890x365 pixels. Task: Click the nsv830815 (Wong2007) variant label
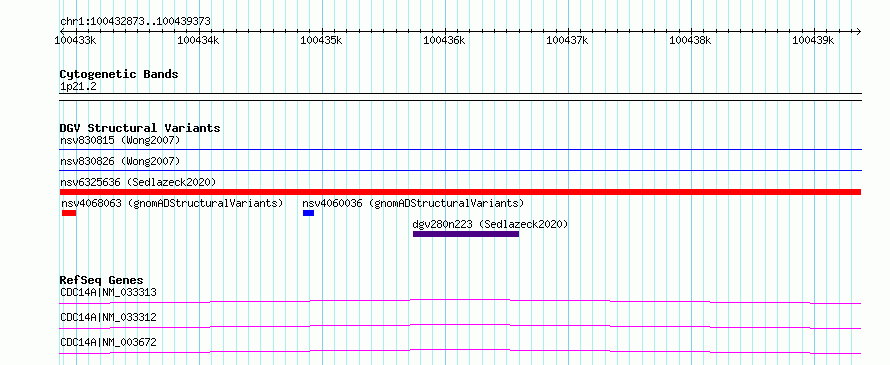(x=120, y=140)
